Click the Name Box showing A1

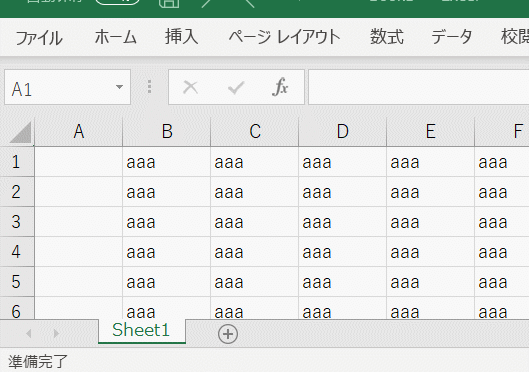[x=67, y=87]
